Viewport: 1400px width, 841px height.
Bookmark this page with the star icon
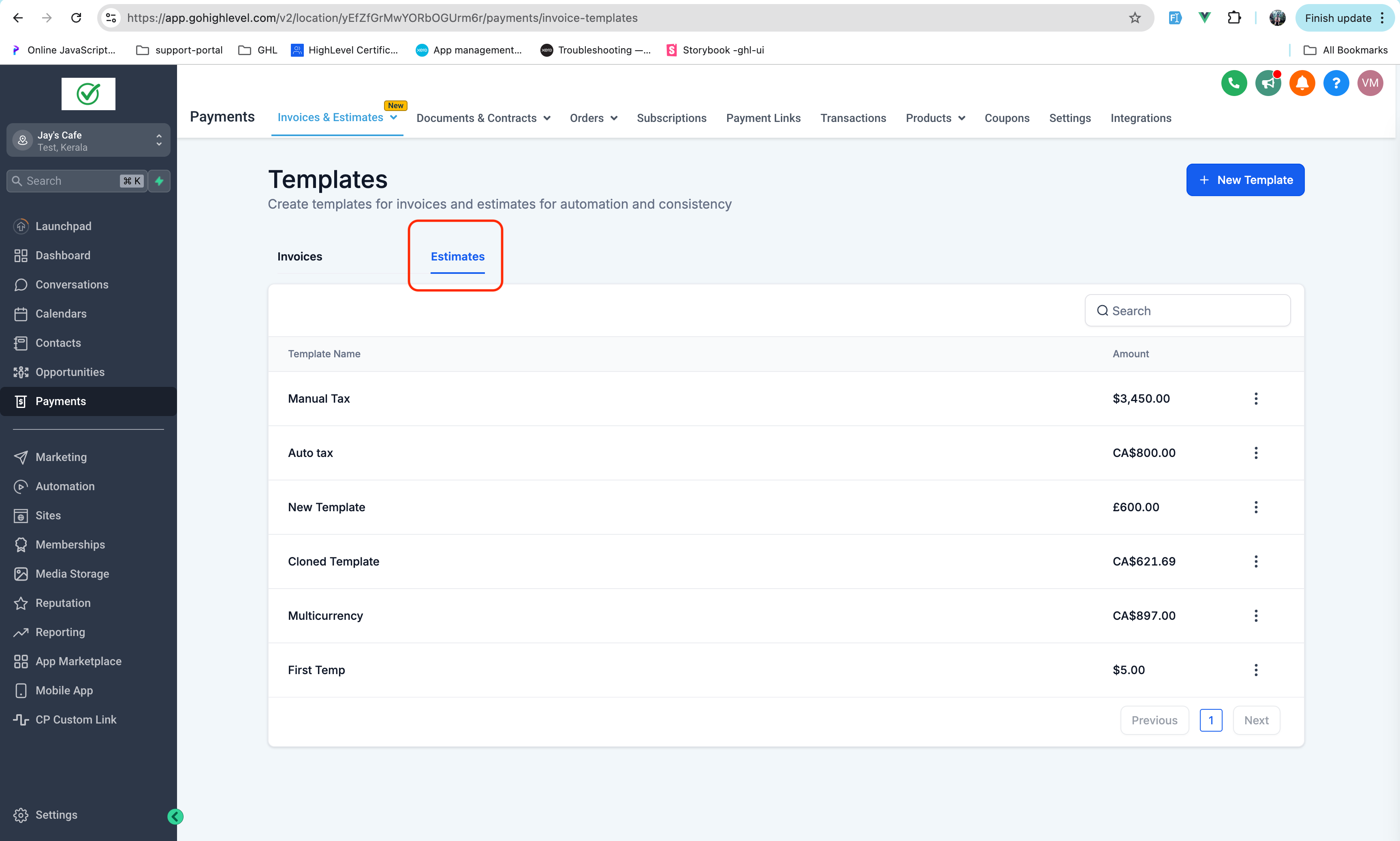click(x=1134, y=18)
